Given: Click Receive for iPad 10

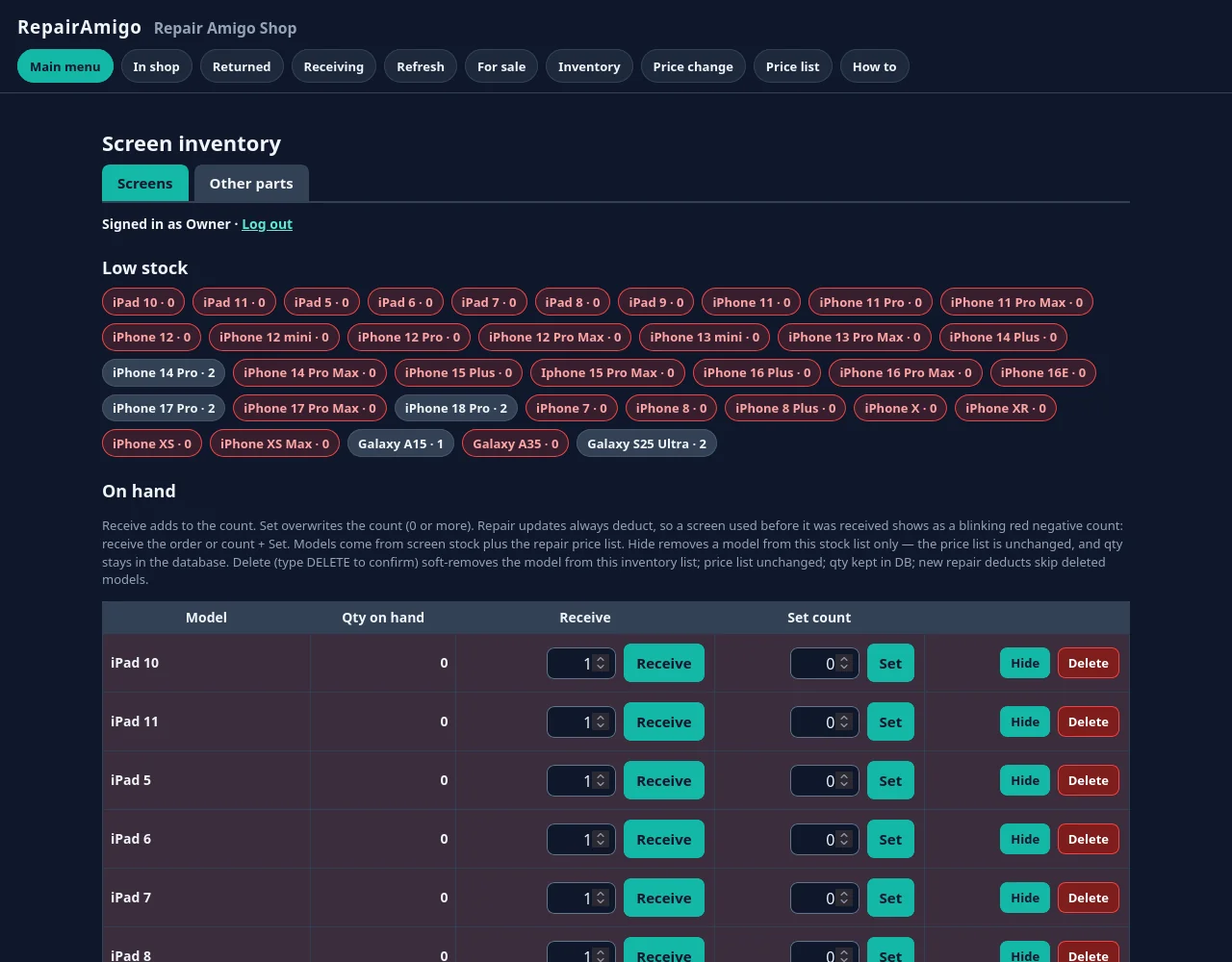Looking at the screenshot, I should [664, 663].
